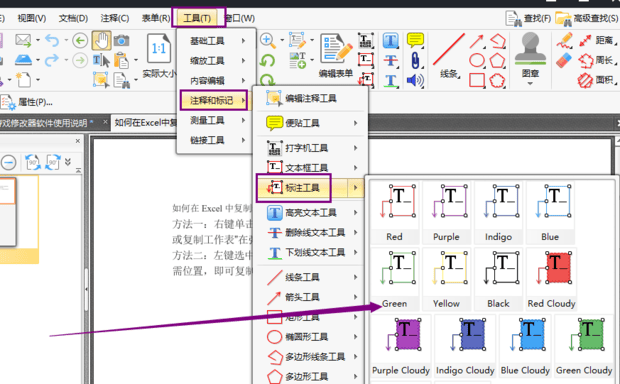This screenshot has width=620, height=384.
Task: Go to the previous view
Action: 80,40
